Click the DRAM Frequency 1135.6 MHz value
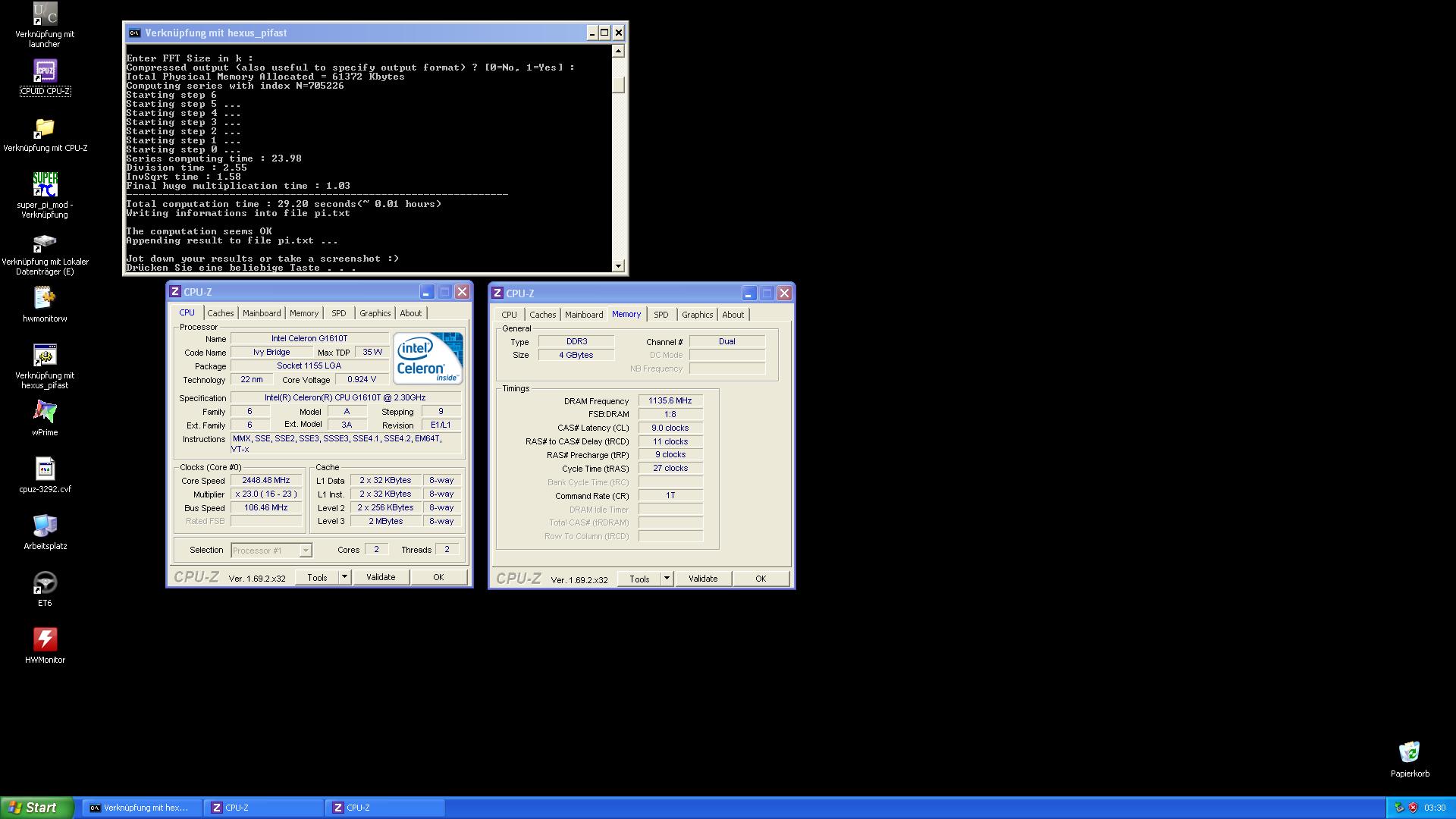Viewport: 1456px width, 819px height. pyautogui.click(x=670, y=400)
